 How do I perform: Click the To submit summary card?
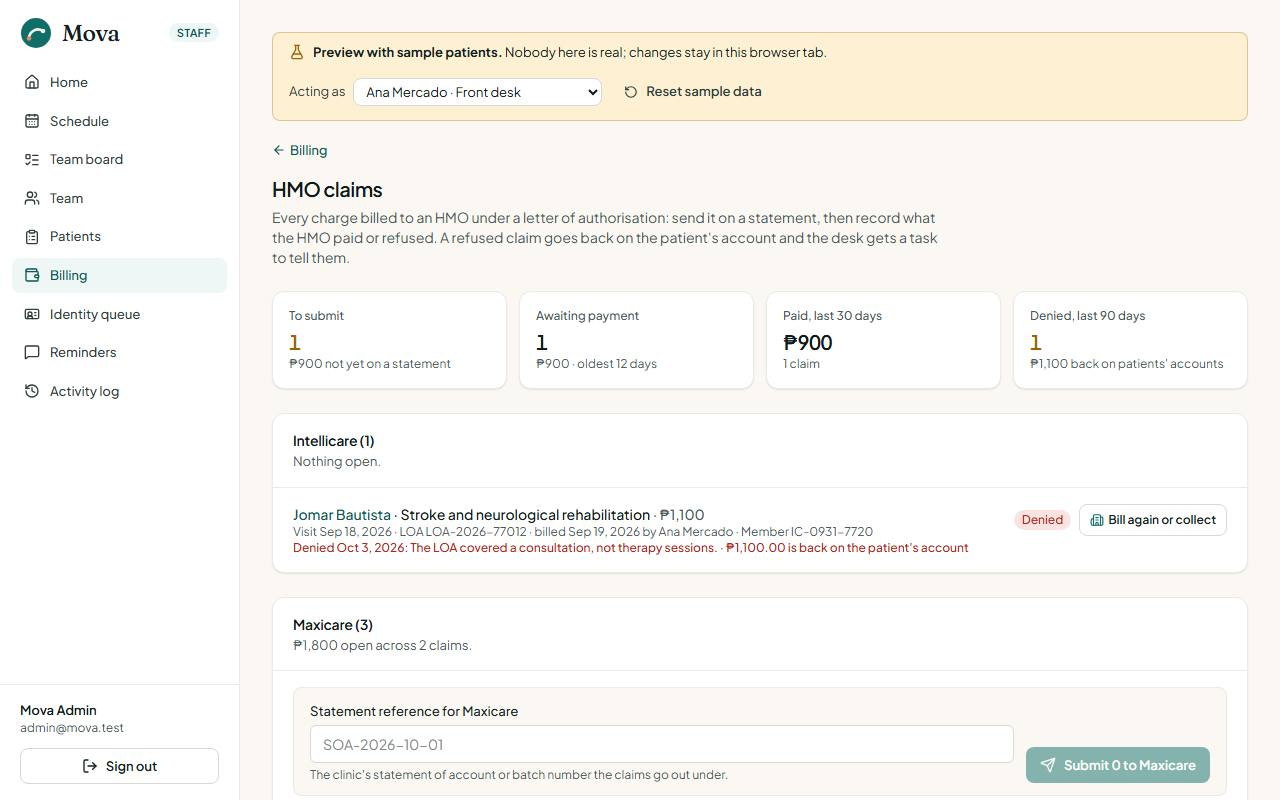pos(389,340)
